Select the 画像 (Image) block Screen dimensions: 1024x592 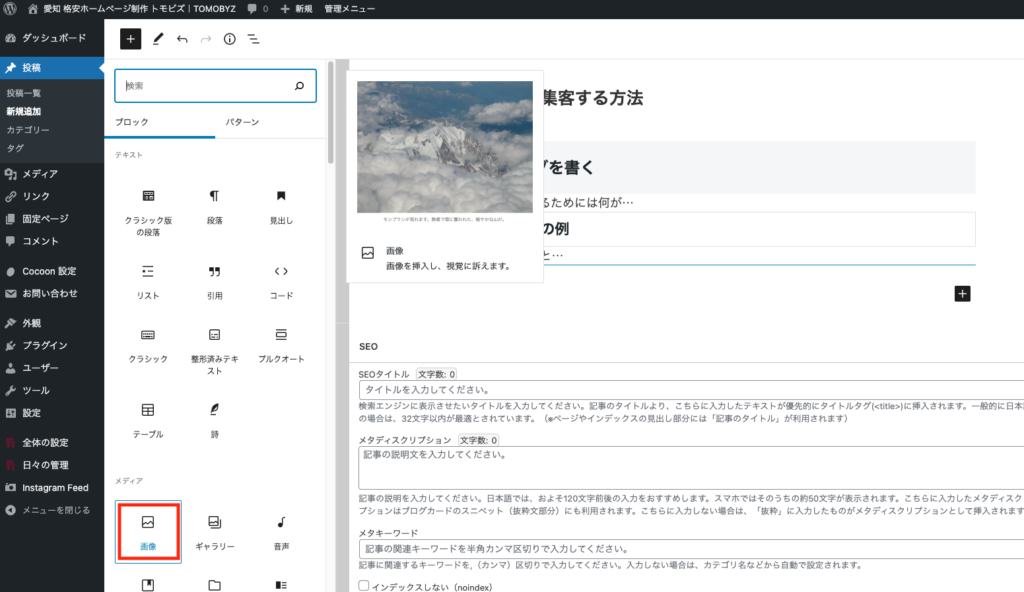(x=148, y=532)
